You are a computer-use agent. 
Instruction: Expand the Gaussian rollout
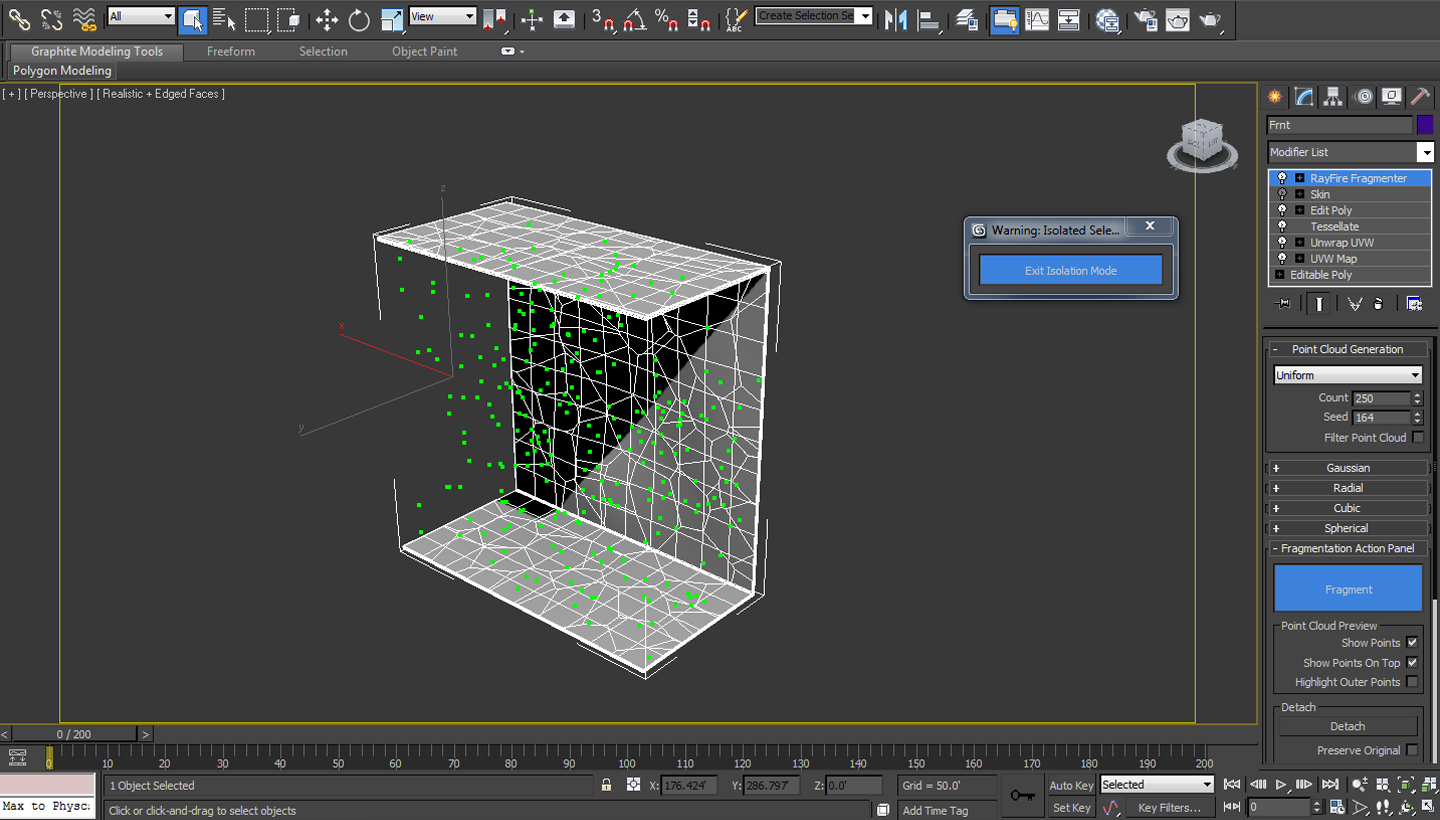point(1347,468)
